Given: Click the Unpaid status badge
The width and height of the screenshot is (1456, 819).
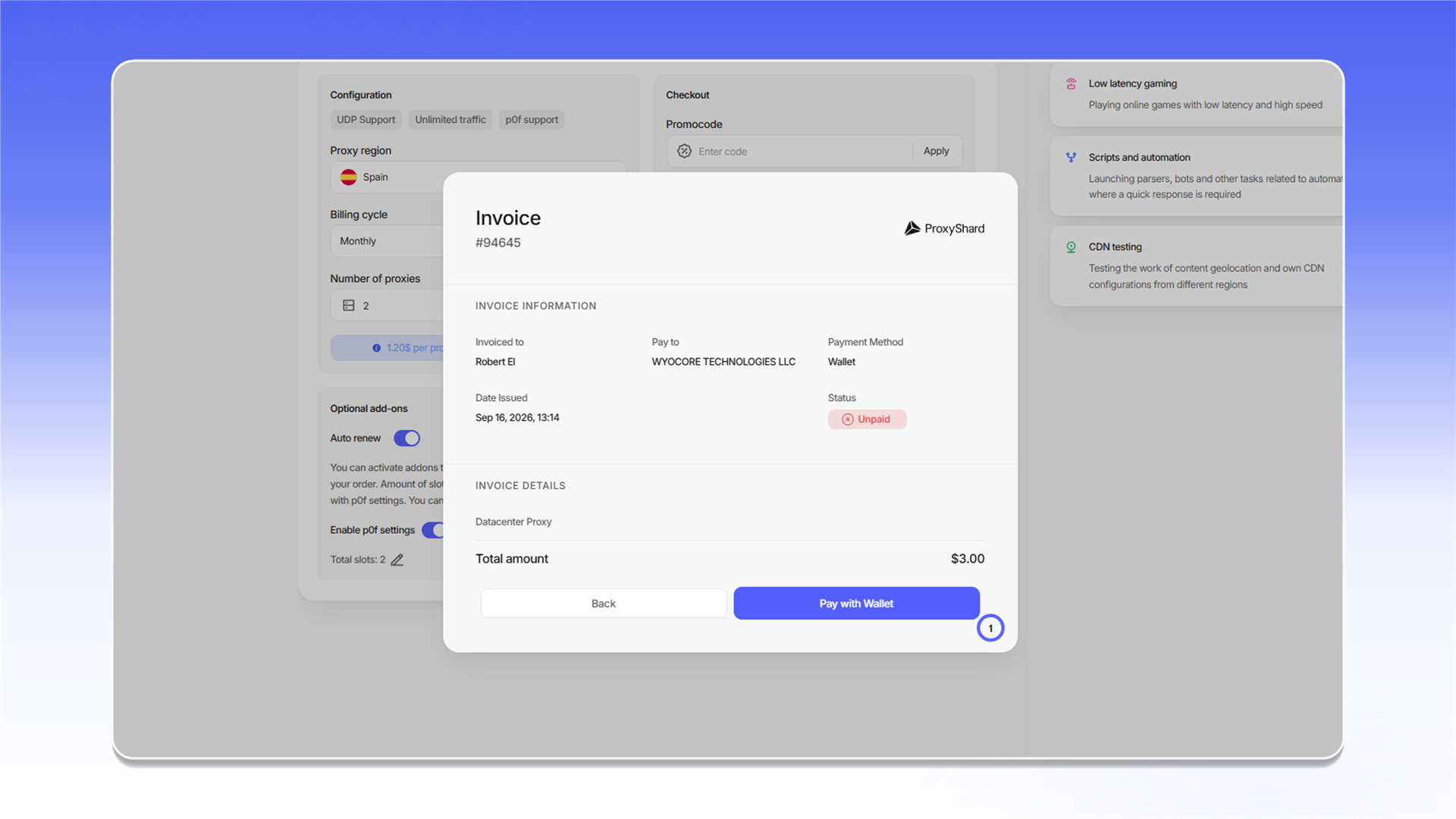Looking at the screenshot, I should [867, 419].
